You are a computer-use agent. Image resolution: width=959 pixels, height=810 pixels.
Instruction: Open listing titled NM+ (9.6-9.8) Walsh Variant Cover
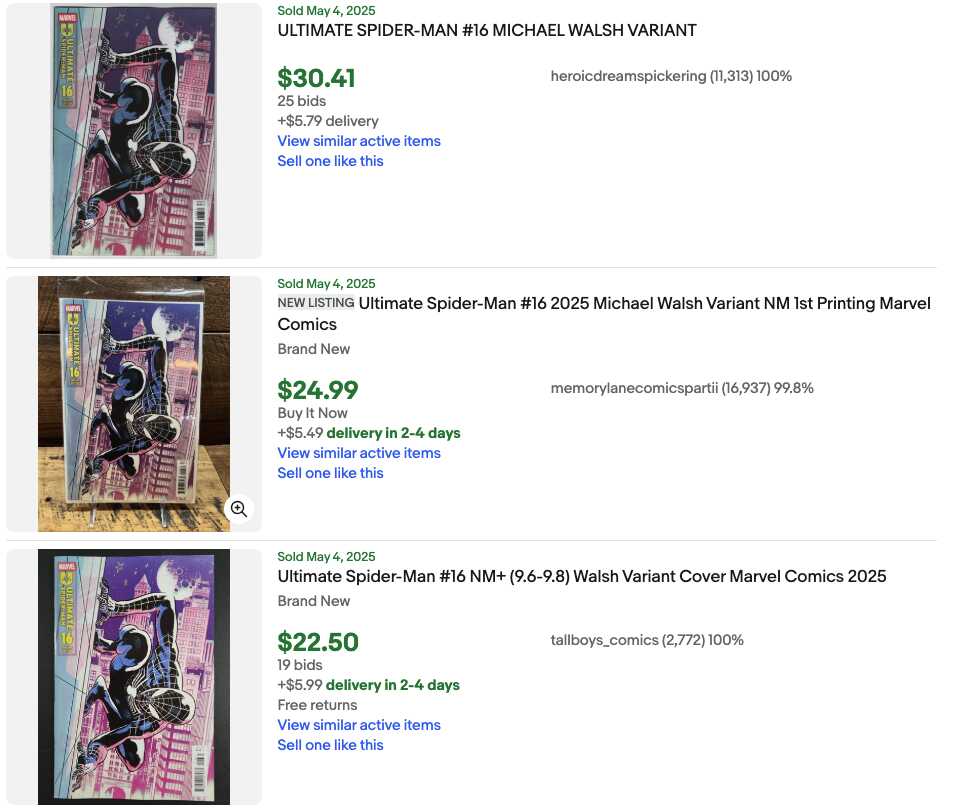click(x=582, y=576)
